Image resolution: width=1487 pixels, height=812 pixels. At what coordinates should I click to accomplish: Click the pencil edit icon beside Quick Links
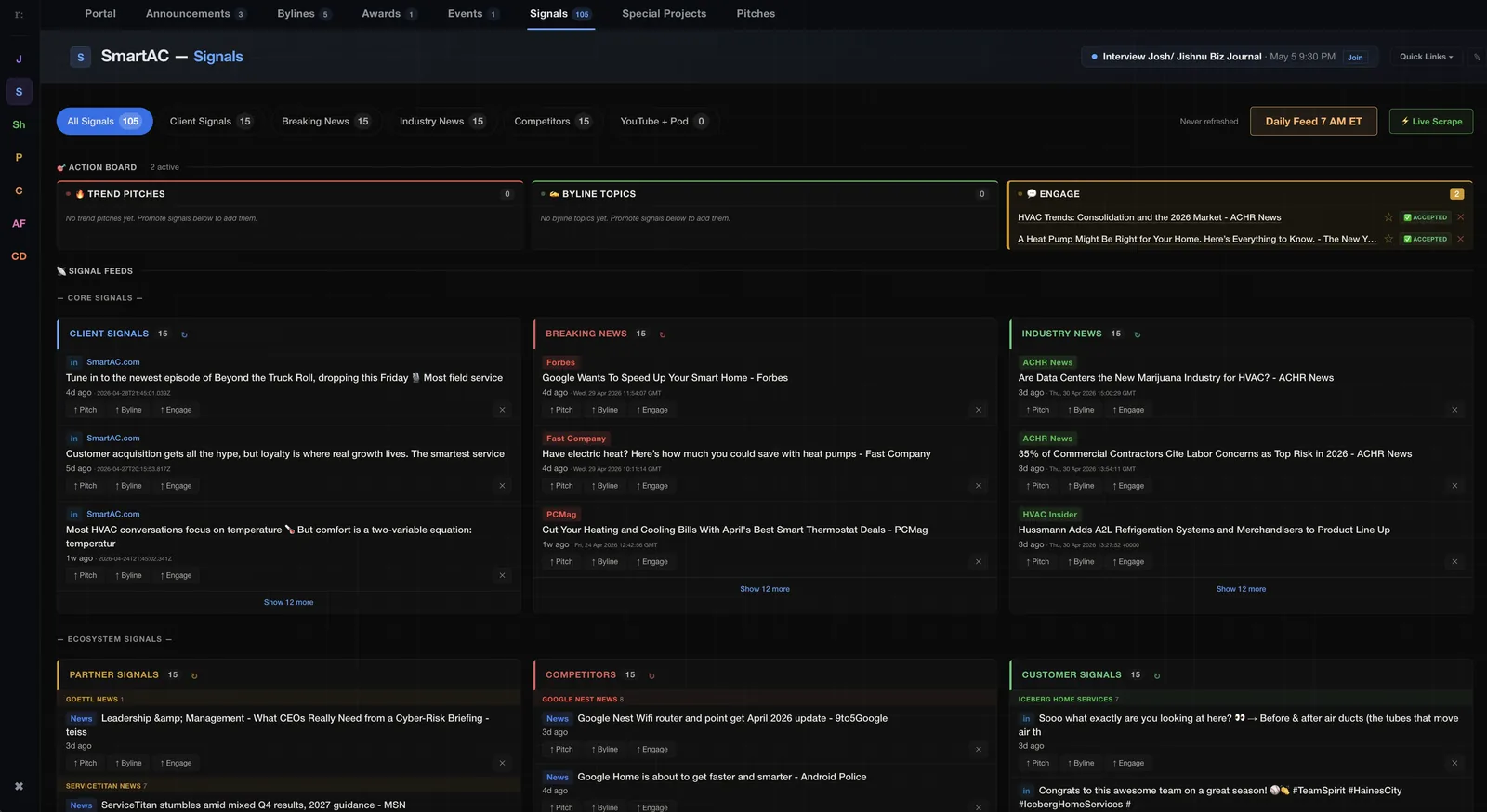click(x=1477, y=57)
